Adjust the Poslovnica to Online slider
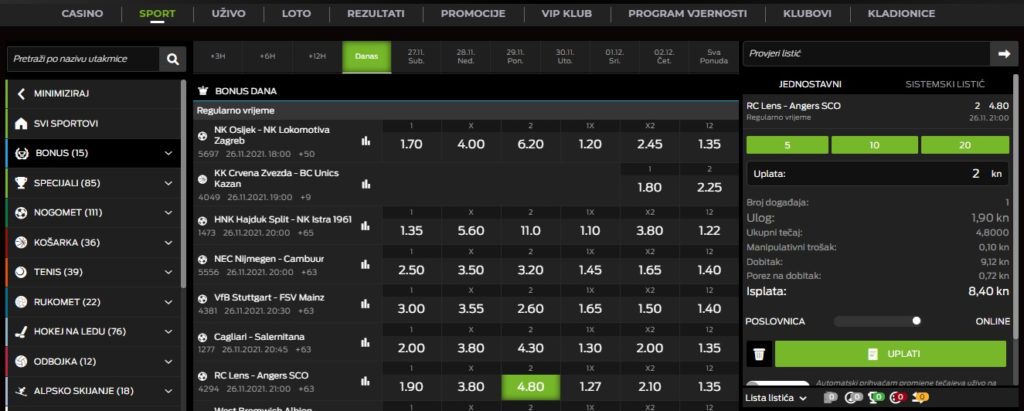The width and height of the screenshot is (1024, 411). tap(915, 321)
